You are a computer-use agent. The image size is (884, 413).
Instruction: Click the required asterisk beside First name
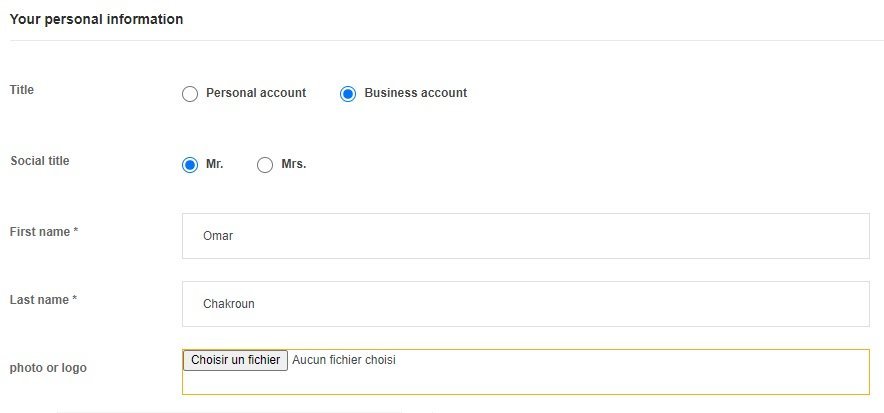(76, 230)
